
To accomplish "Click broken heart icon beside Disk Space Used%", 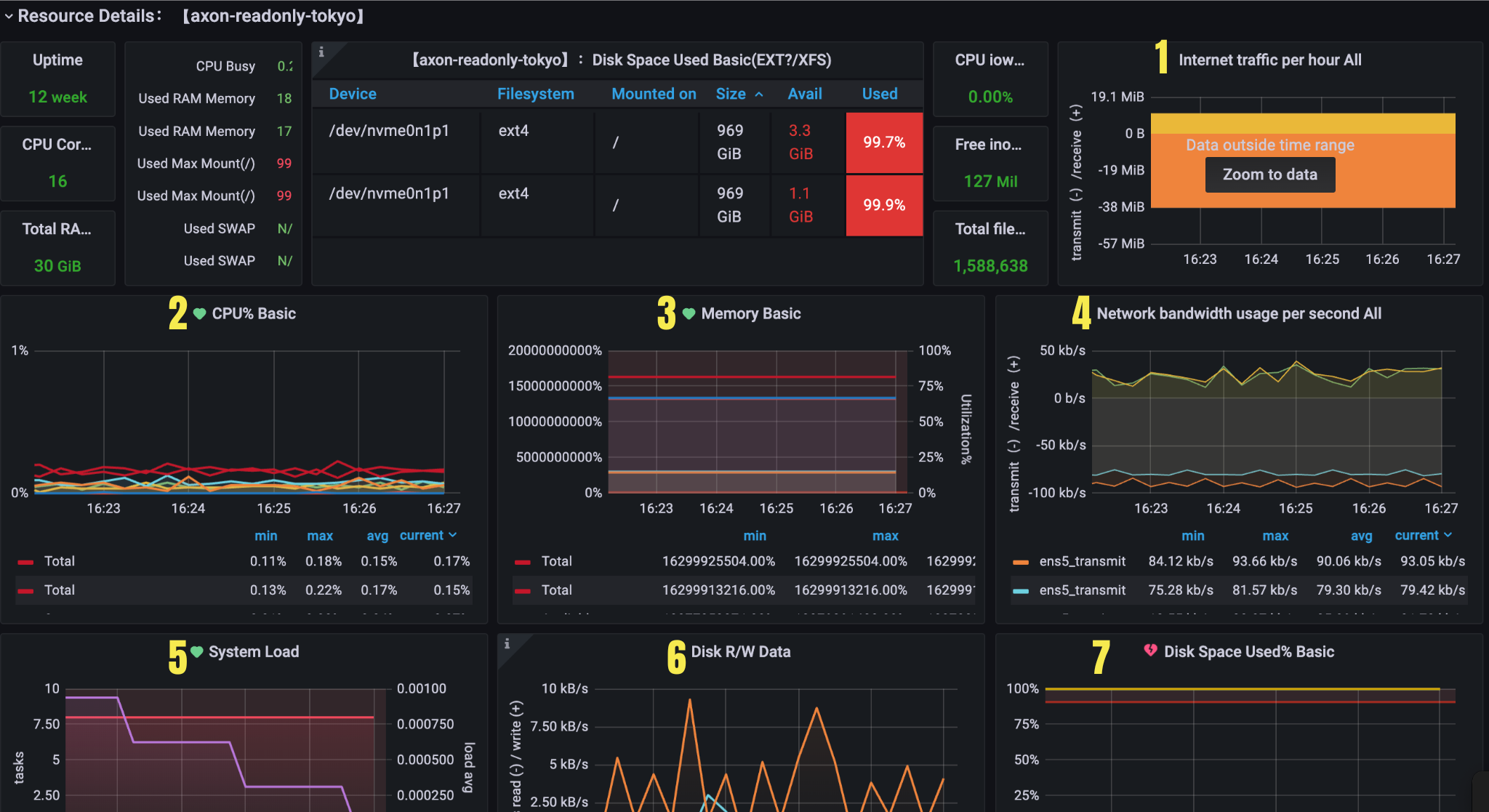I will 1150,650.
